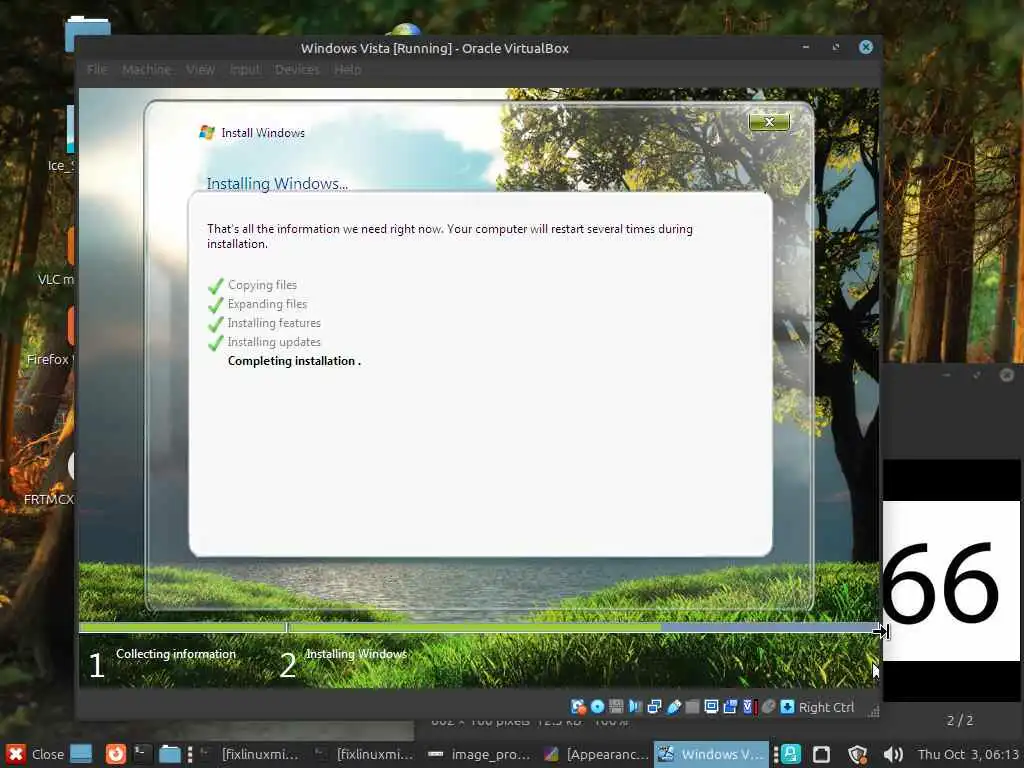Click the 'Installing updates' step text

point(274,342)
